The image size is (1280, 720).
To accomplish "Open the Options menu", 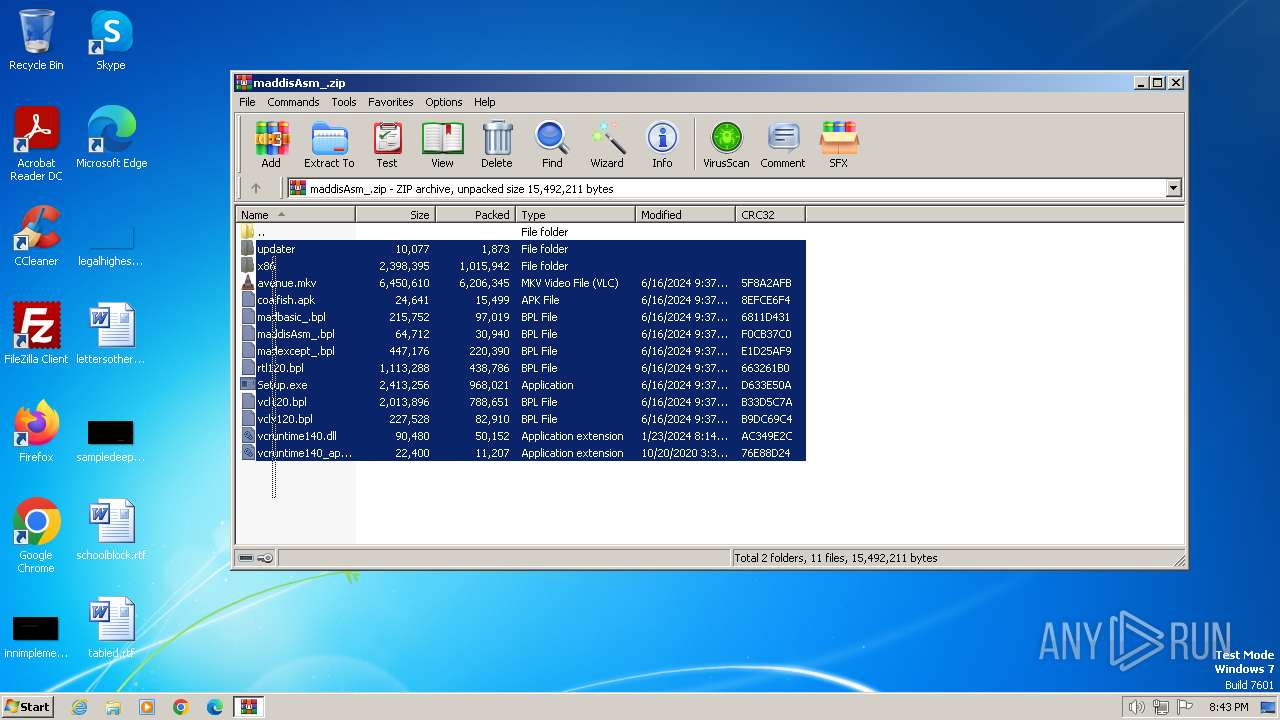I will pyautogui.click(x=444, y=102).
